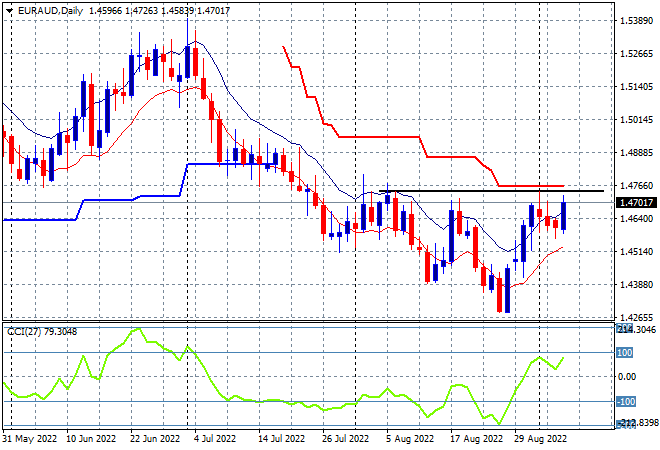Click the CCI(27) 79.3048 indicator label

point(42,332)
